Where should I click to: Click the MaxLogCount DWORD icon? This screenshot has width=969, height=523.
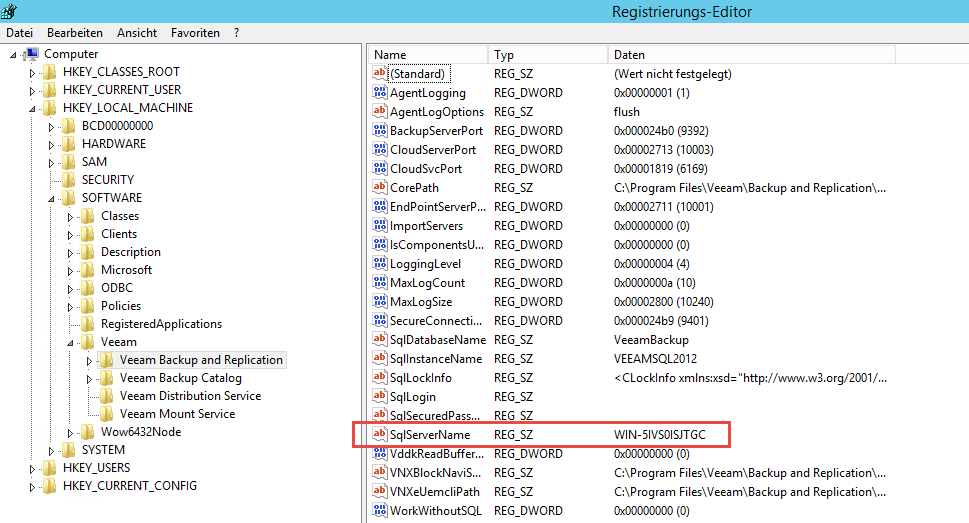pyautogui.click(x=379, y=283)
